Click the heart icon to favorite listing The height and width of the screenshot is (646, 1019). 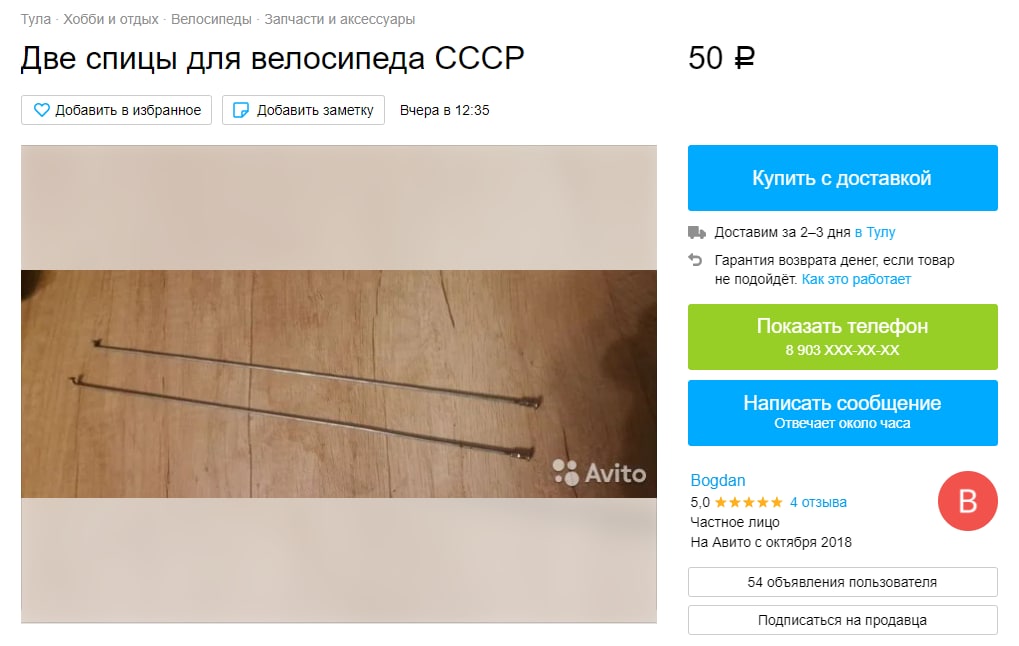tap(42, 110)
